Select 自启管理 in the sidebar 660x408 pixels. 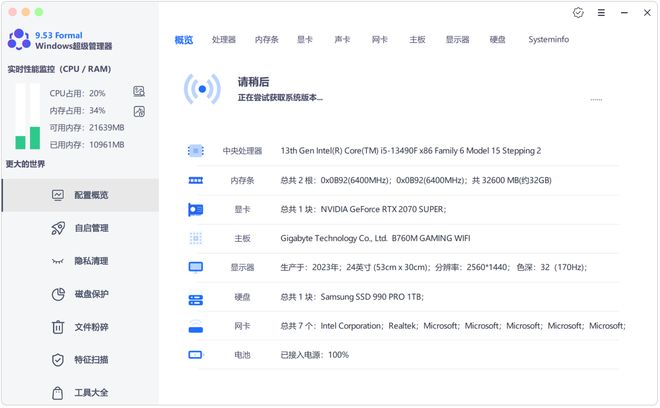91,228
